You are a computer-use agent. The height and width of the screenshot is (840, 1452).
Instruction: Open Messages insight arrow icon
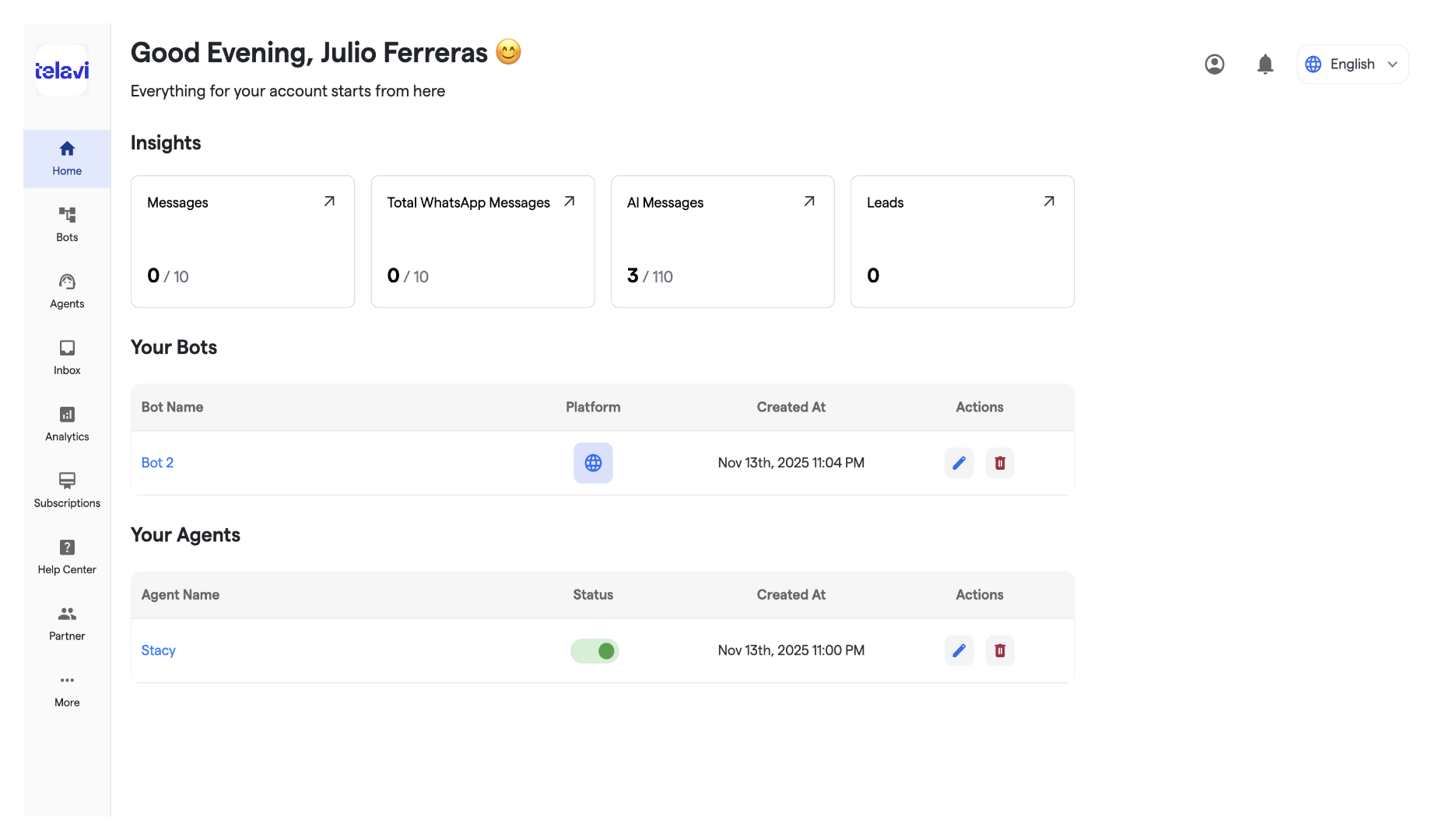(329, 201)
